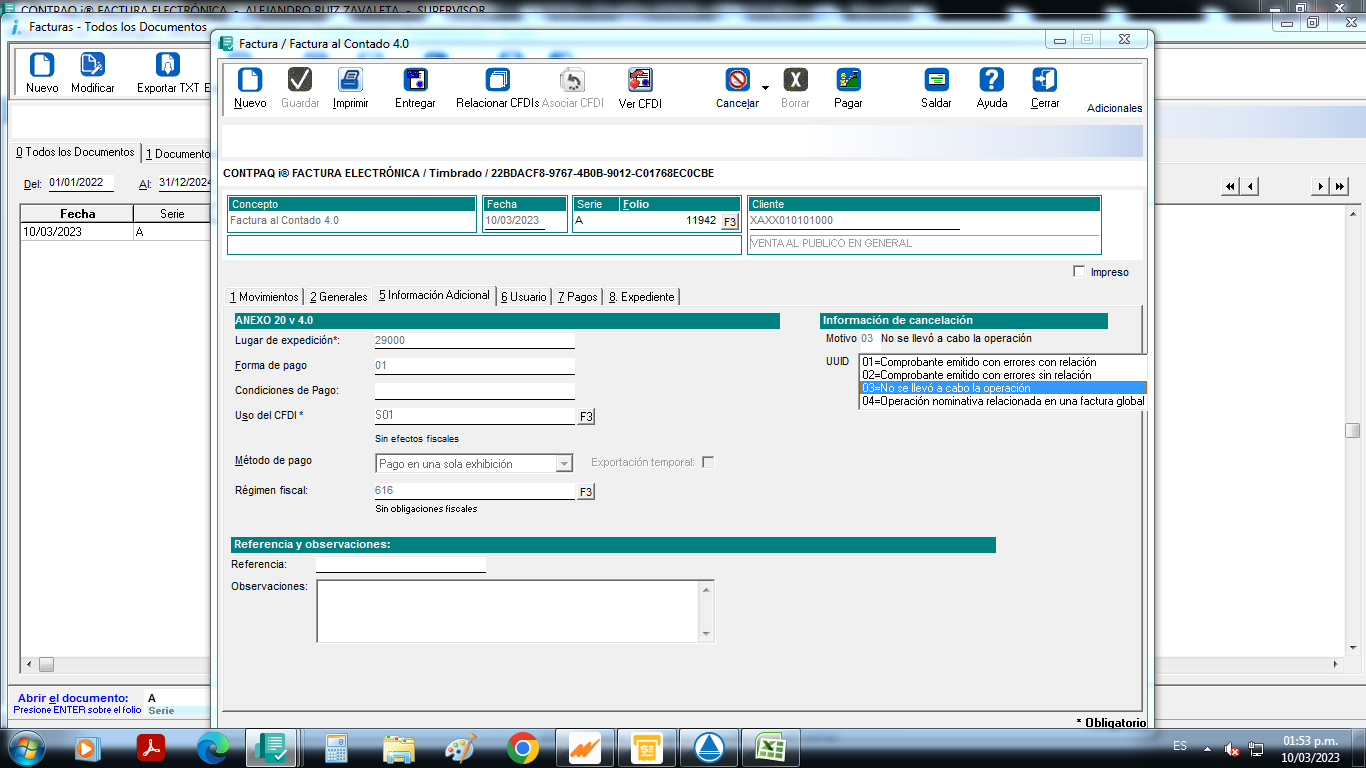This screenshot has width=1366, height=768.
Task: Switch to 6 Usuario tab
Action: point(524,297)
